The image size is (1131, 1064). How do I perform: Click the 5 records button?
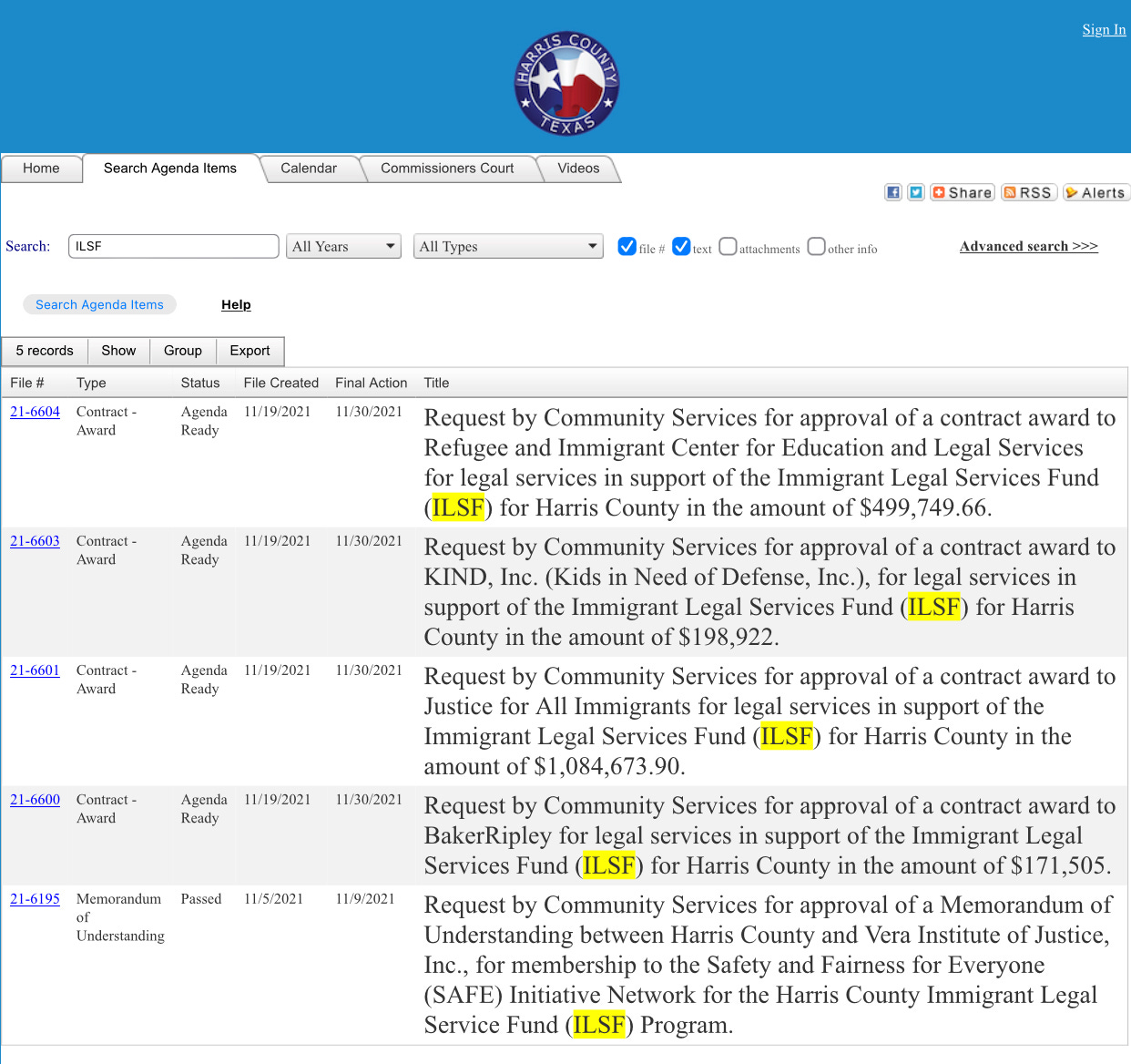(x=45, y=351)
